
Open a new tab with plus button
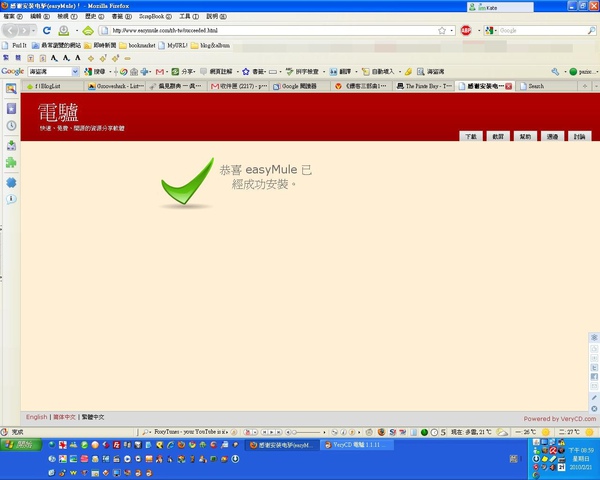tap(585, 86)
